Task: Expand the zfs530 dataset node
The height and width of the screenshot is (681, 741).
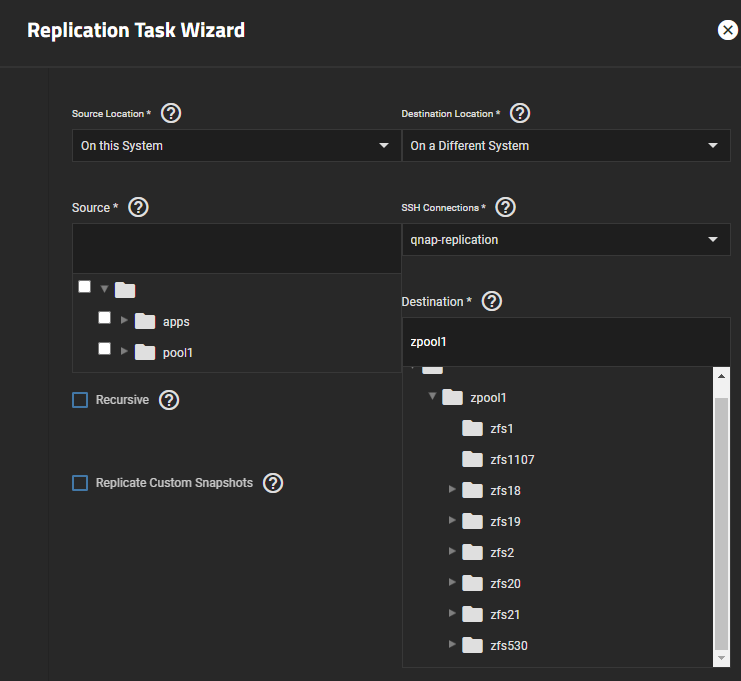Action: pos(452,644)
